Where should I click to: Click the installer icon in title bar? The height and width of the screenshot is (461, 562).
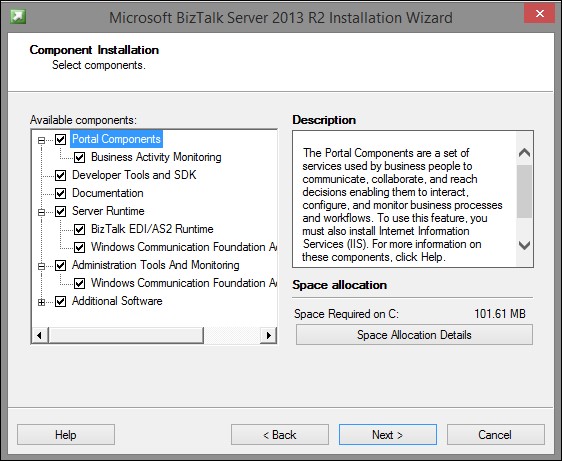pos(18,16)
